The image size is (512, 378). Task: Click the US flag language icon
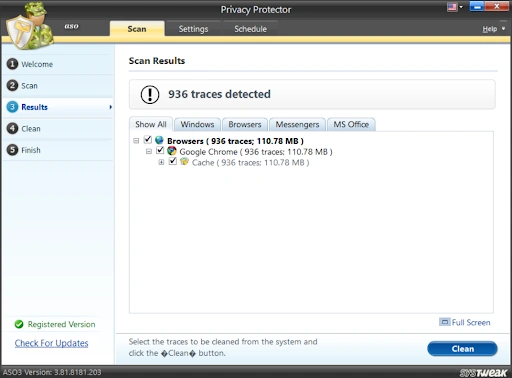[452, 7]
